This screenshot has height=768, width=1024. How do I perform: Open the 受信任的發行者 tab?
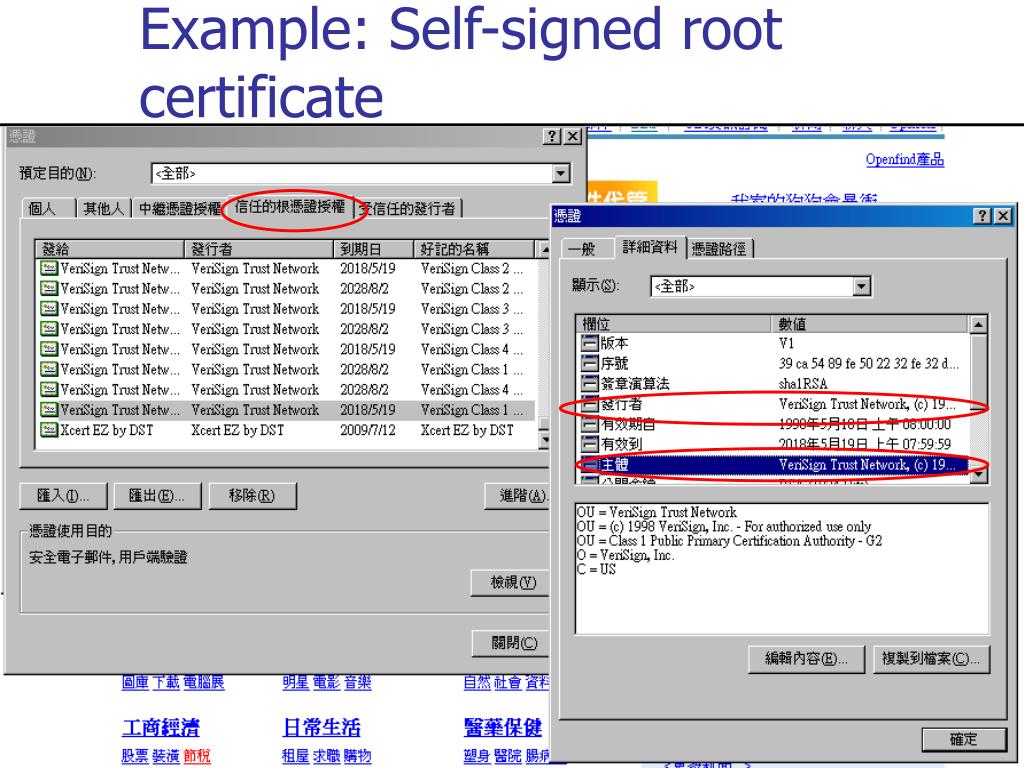(x=408, y=208)
